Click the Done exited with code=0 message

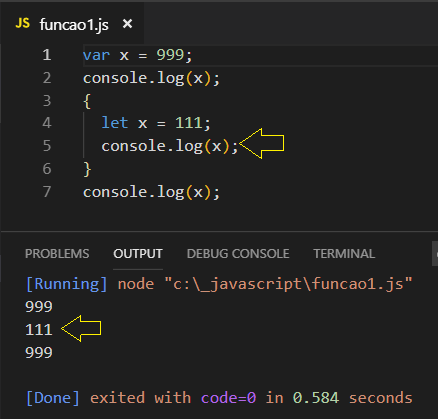click(219, 398)
